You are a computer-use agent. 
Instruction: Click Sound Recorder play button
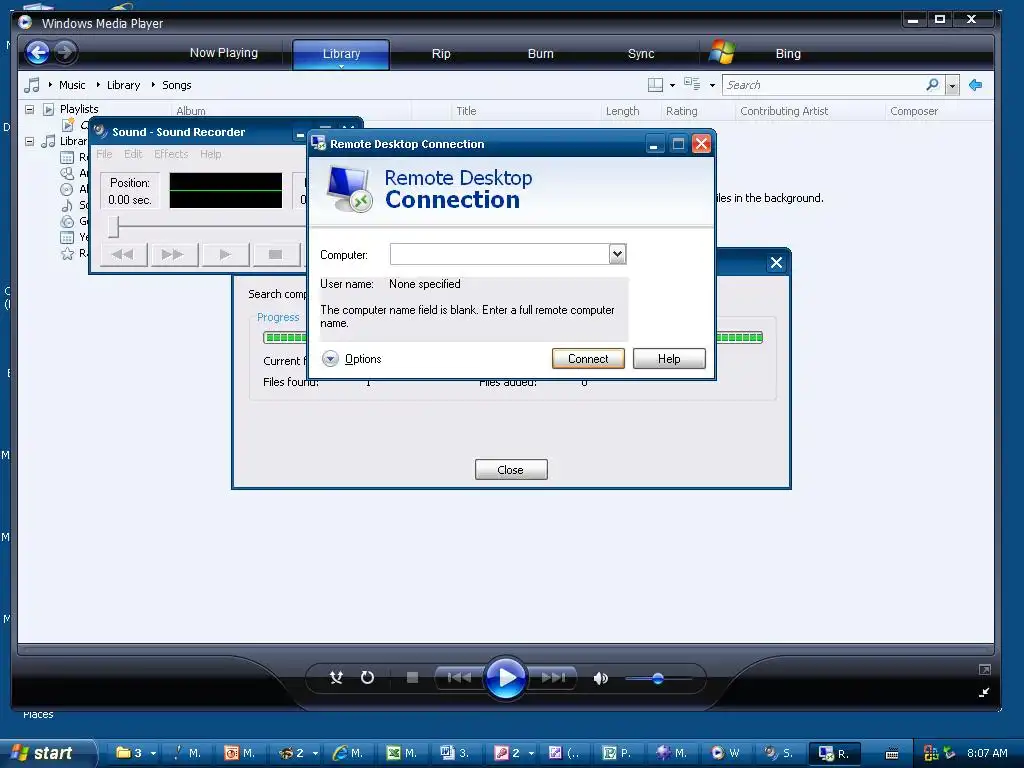click(x=225, y=255)
